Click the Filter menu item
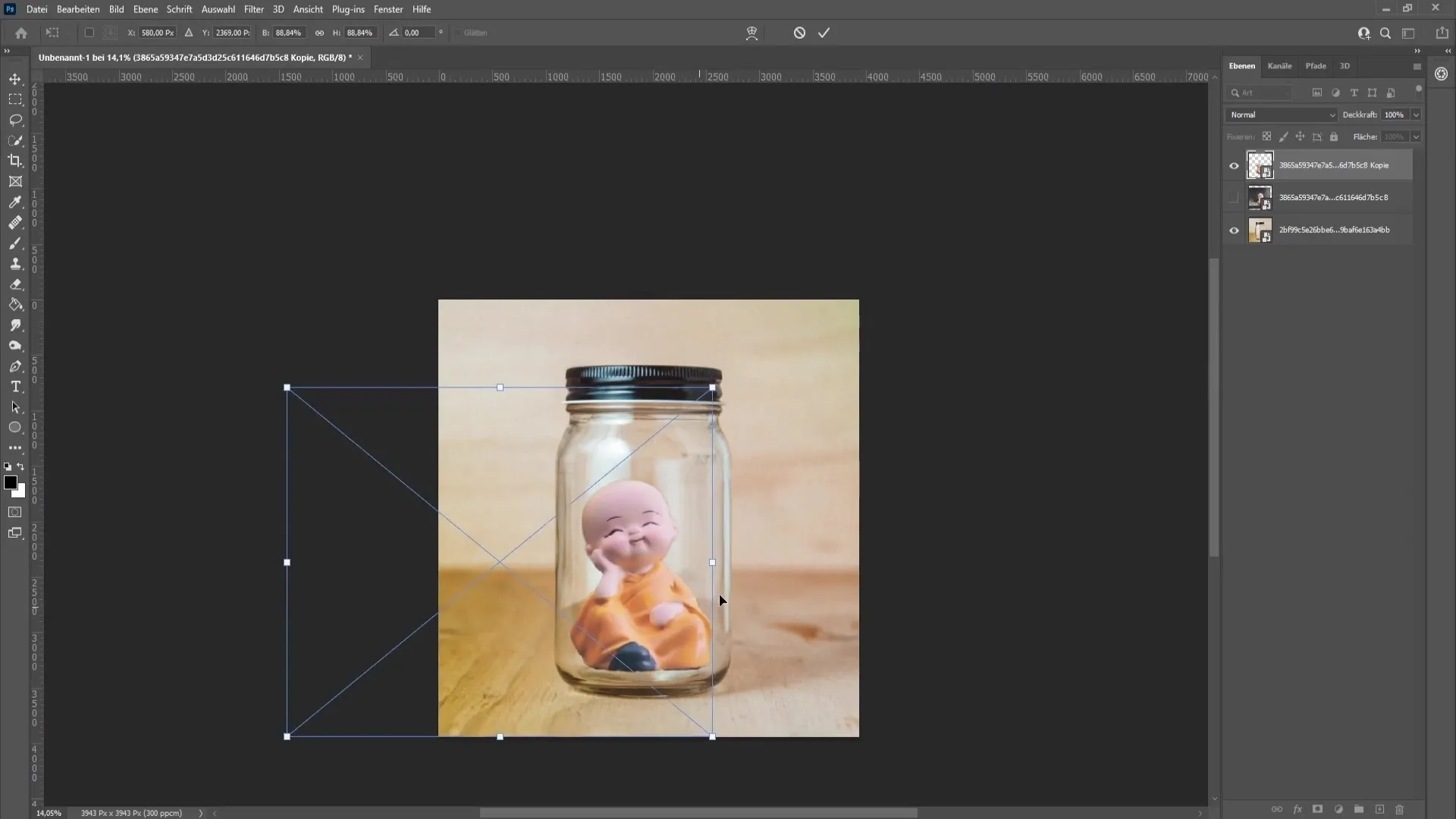This screenshot has width=1456, height=819. [x=253, y=9]
